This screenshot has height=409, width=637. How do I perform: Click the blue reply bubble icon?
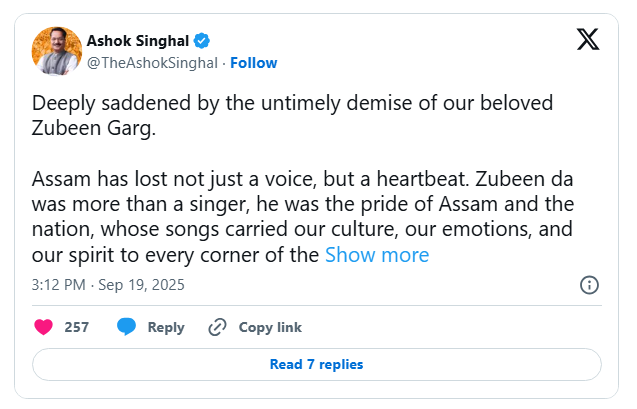click(126, 327)
